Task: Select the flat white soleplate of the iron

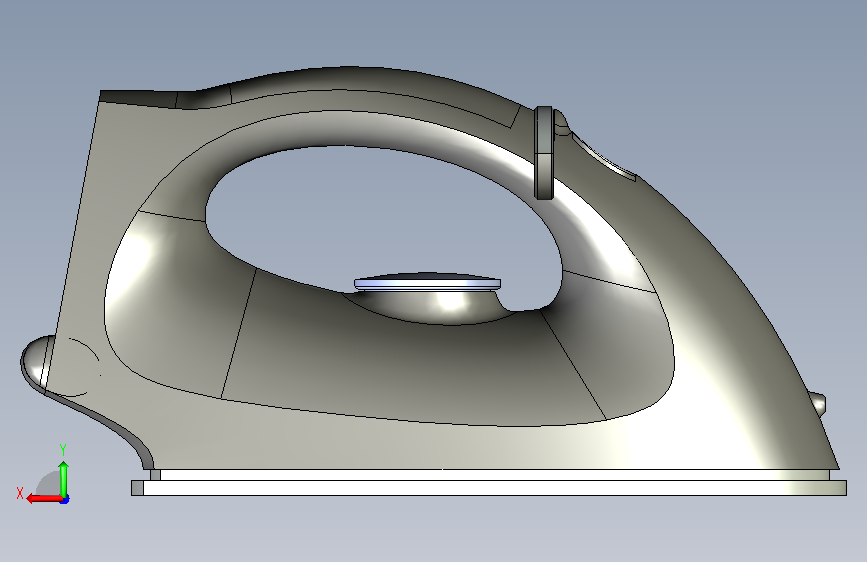Action: tap(489, 488)
